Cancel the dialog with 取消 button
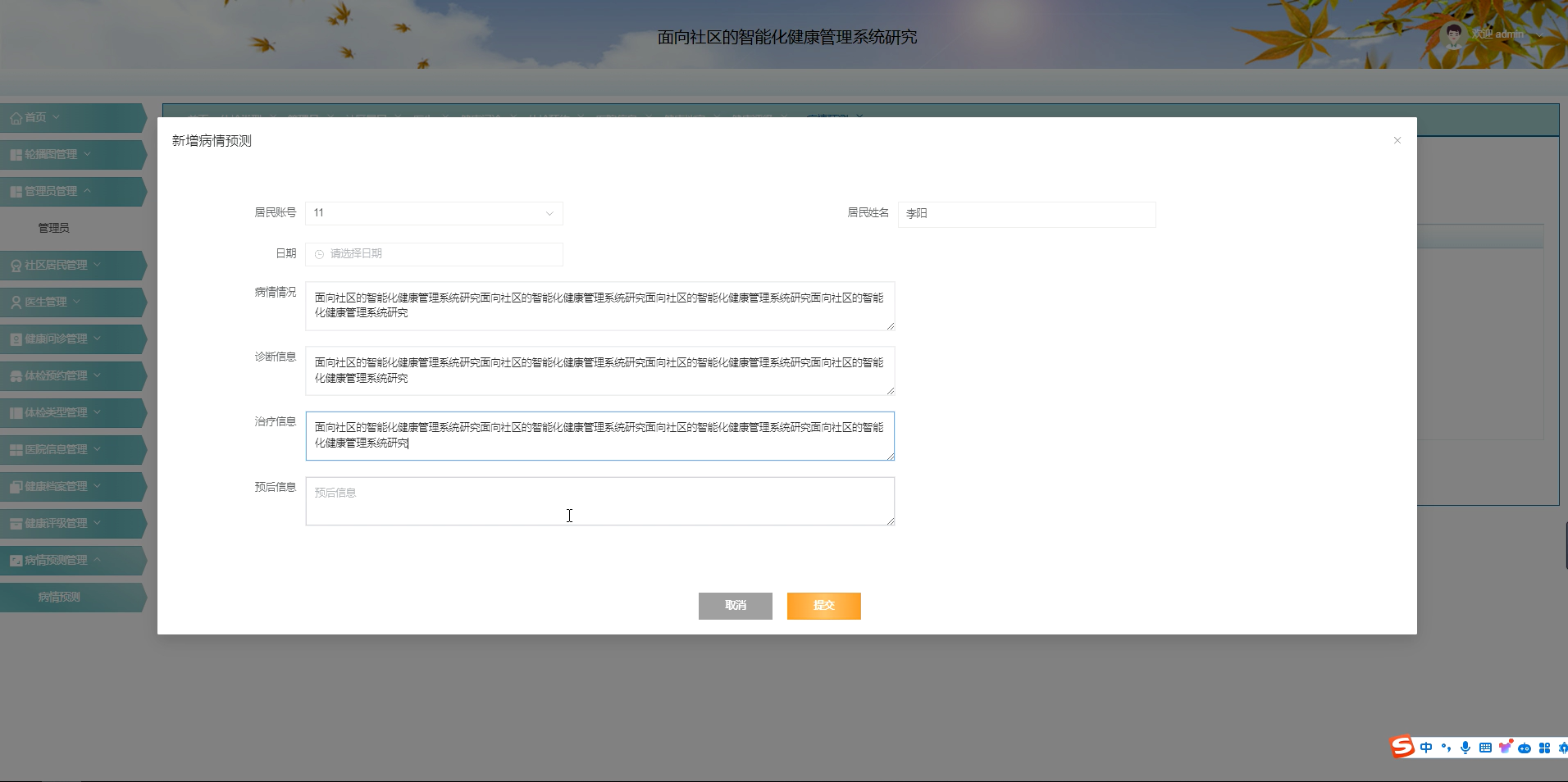 [735, 606]
